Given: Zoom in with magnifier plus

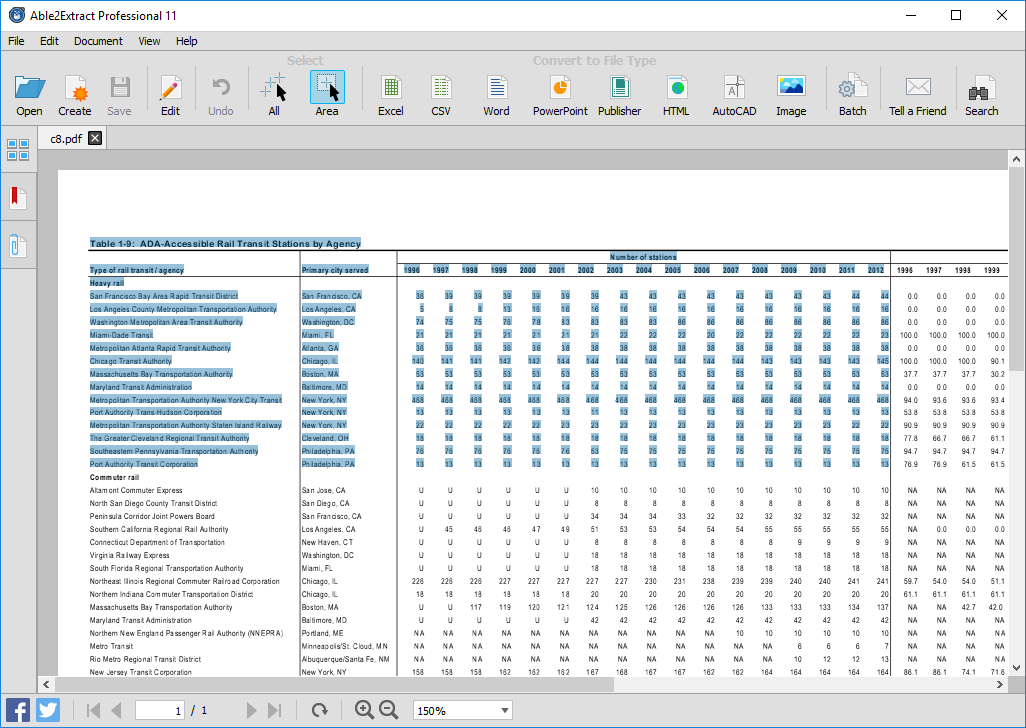Looking at the screenshot, I should pos(364,710).
